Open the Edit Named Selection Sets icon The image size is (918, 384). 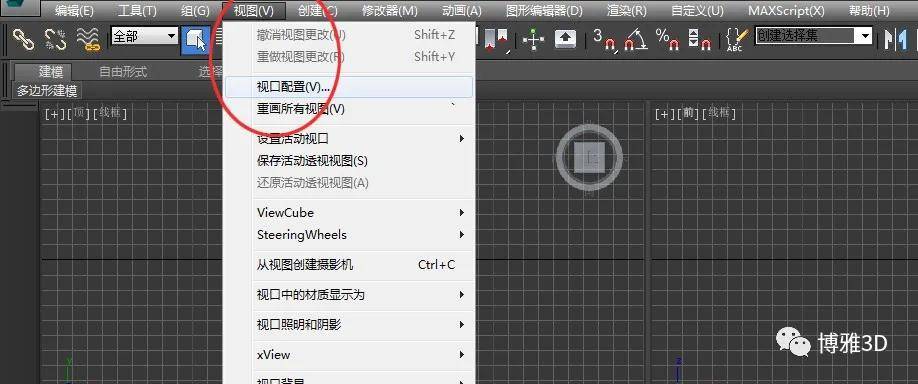(x=736, y=39)
